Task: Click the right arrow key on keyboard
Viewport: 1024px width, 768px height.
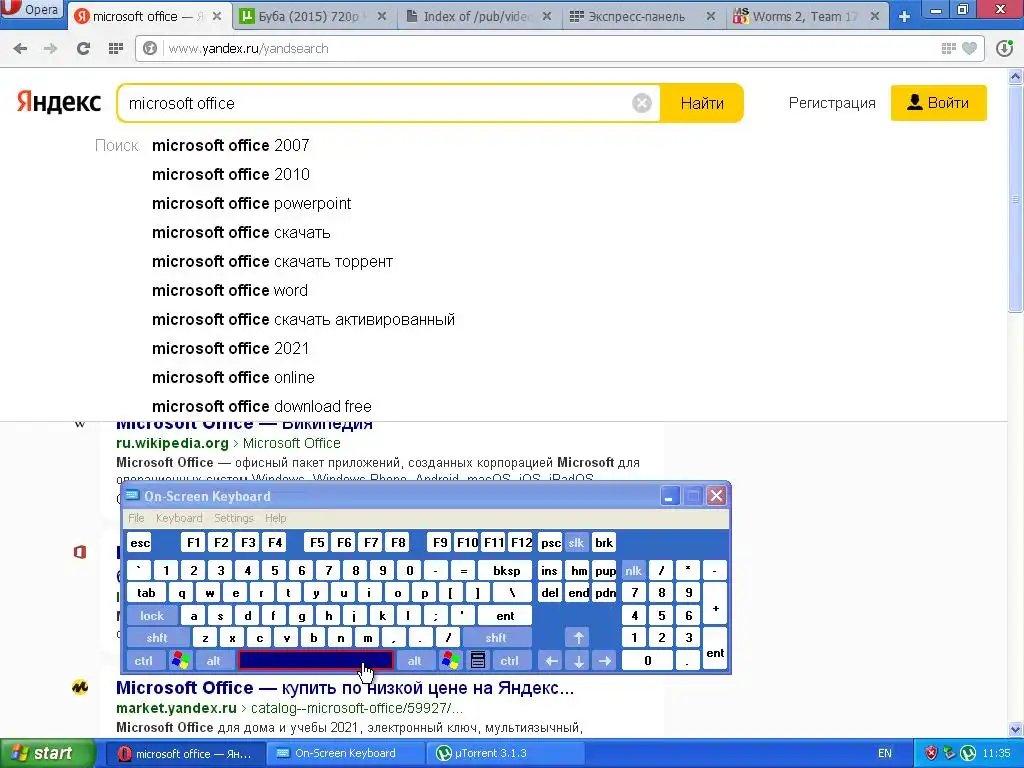Action: pos(605,661)
